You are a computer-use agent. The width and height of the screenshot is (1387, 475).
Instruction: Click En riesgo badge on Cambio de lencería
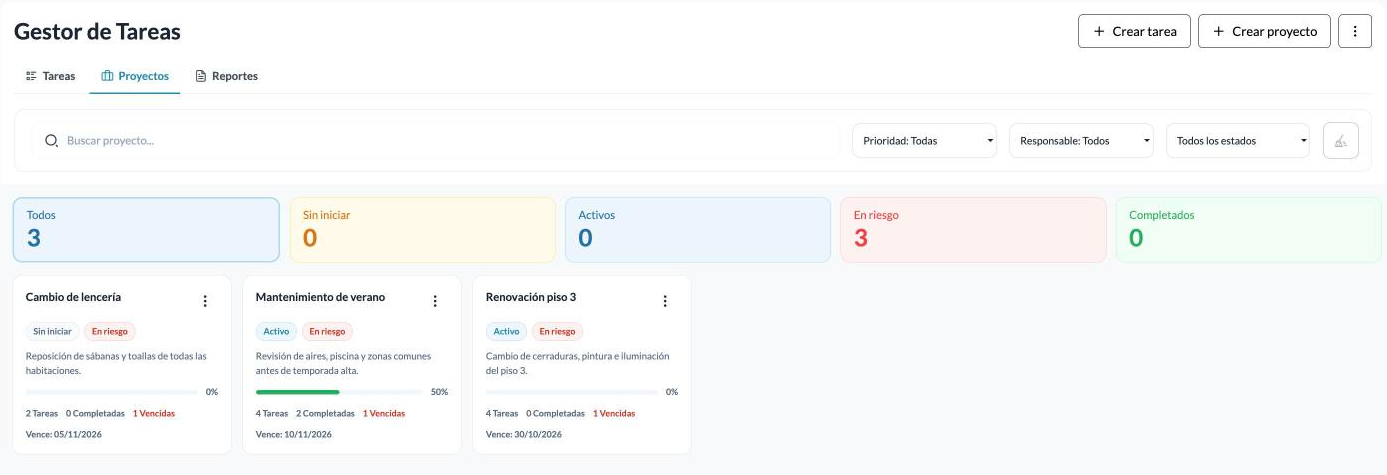click(x=110, y=331)
